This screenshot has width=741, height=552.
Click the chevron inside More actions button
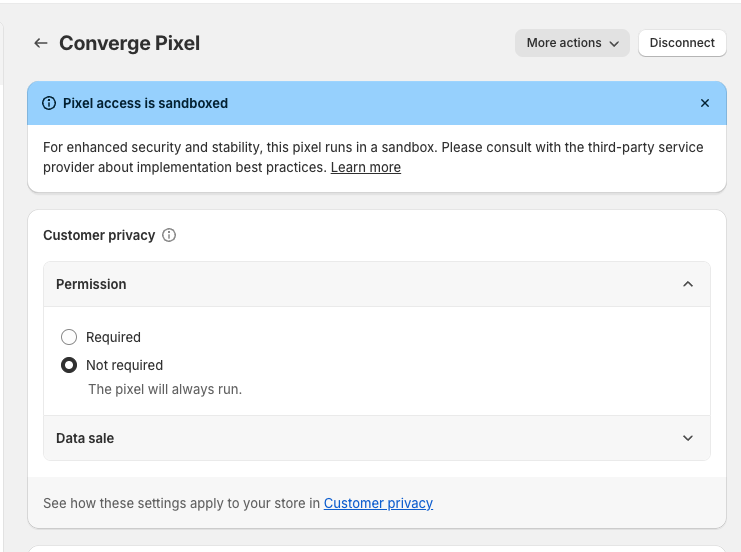613,43
